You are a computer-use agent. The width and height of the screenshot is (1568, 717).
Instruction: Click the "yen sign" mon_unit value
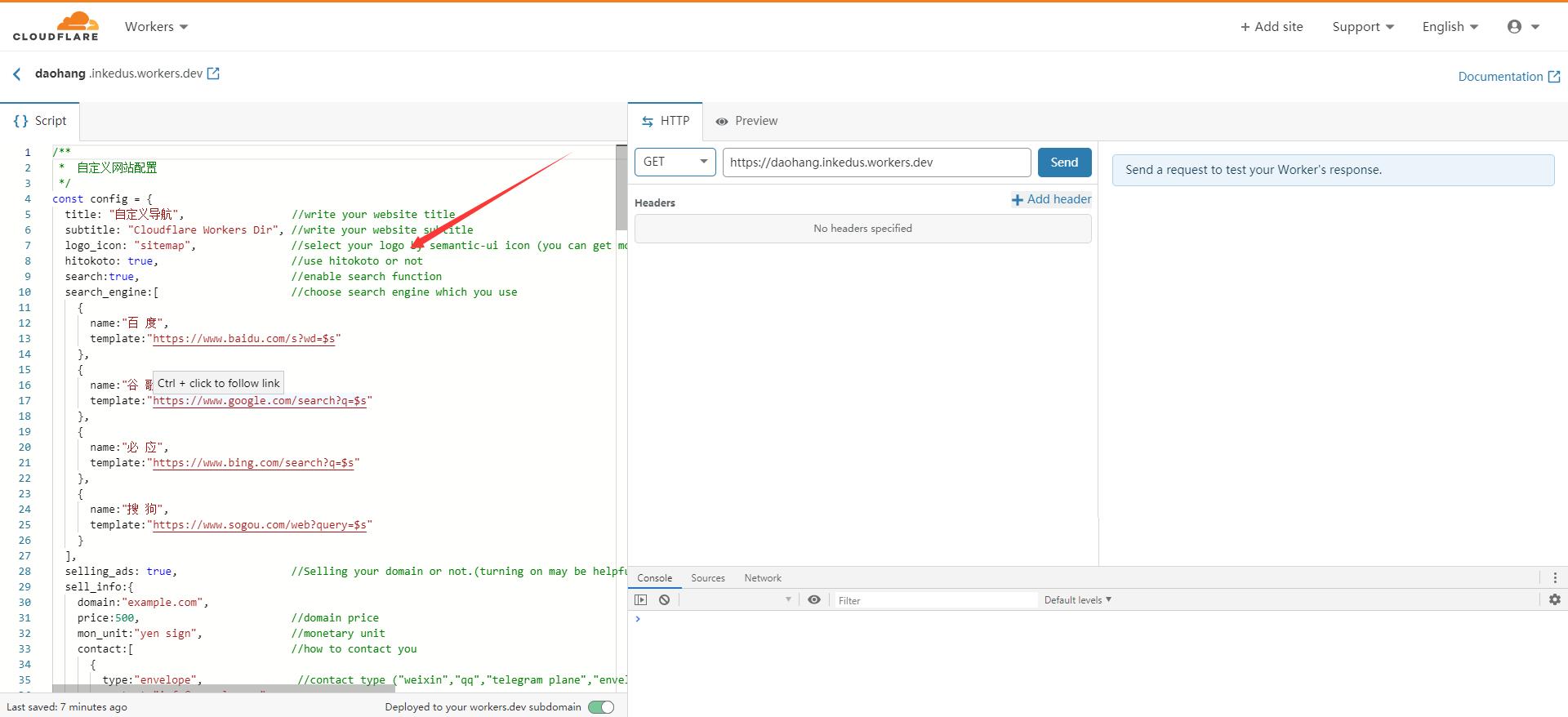pos(165,634)
